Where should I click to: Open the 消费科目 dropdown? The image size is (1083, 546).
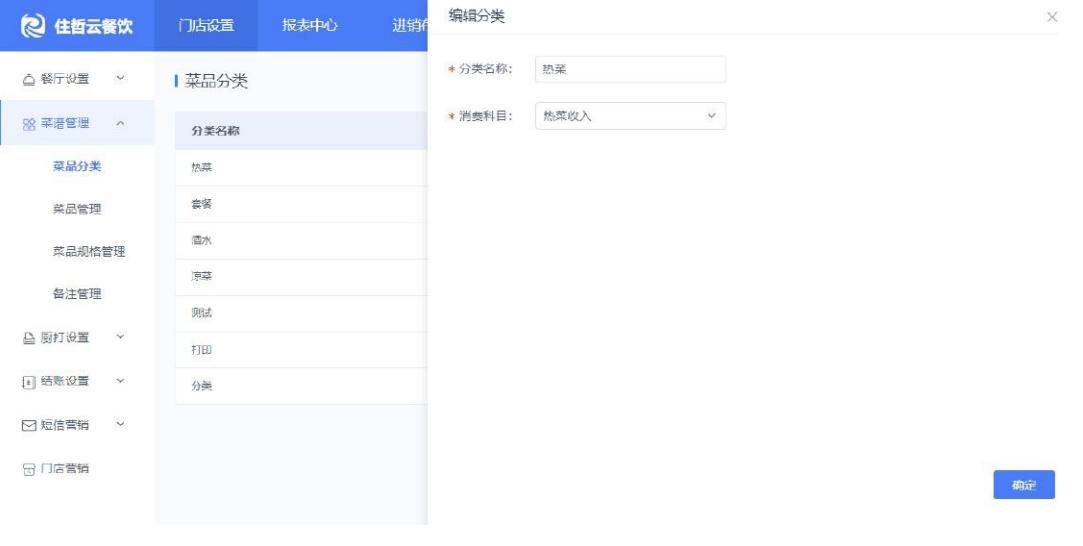pos(630,116)
